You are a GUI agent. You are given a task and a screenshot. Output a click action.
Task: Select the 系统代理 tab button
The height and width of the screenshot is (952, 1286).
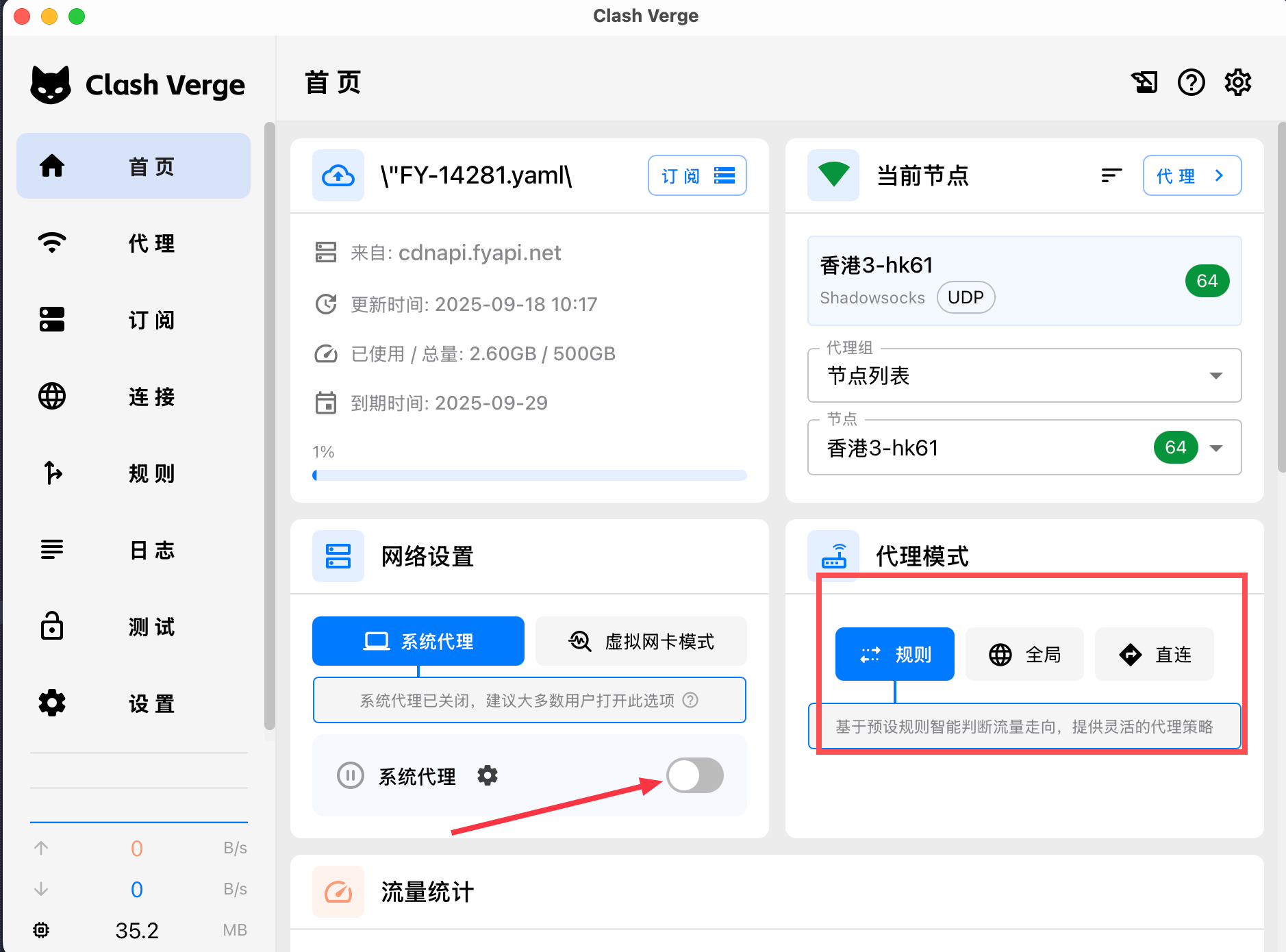click(x=418, y=641)
